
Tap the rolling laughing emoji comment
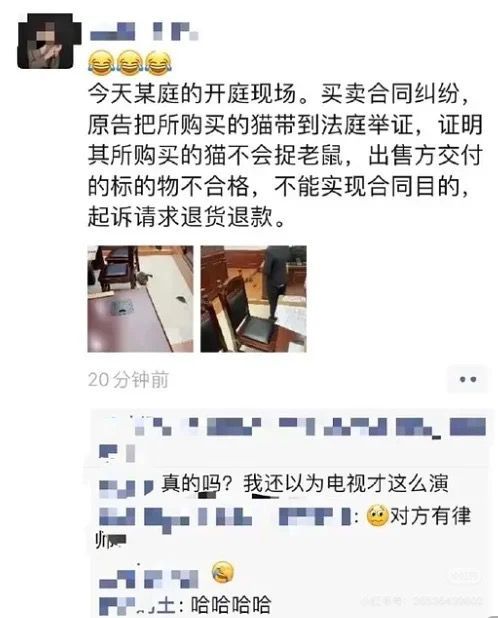(x=223, y=573)
